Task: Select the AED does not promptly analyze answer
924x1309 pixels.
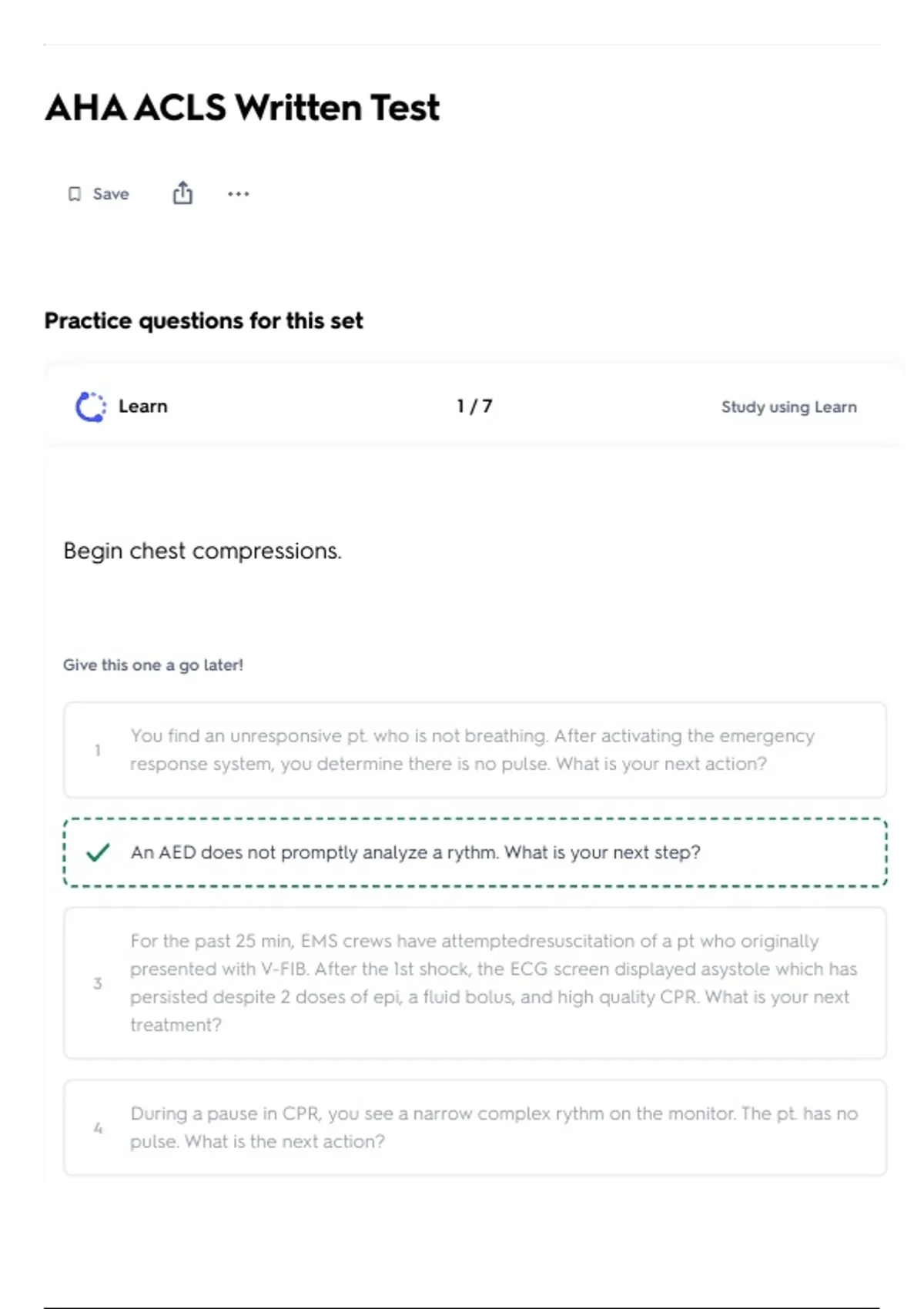Action: (416, 852)
